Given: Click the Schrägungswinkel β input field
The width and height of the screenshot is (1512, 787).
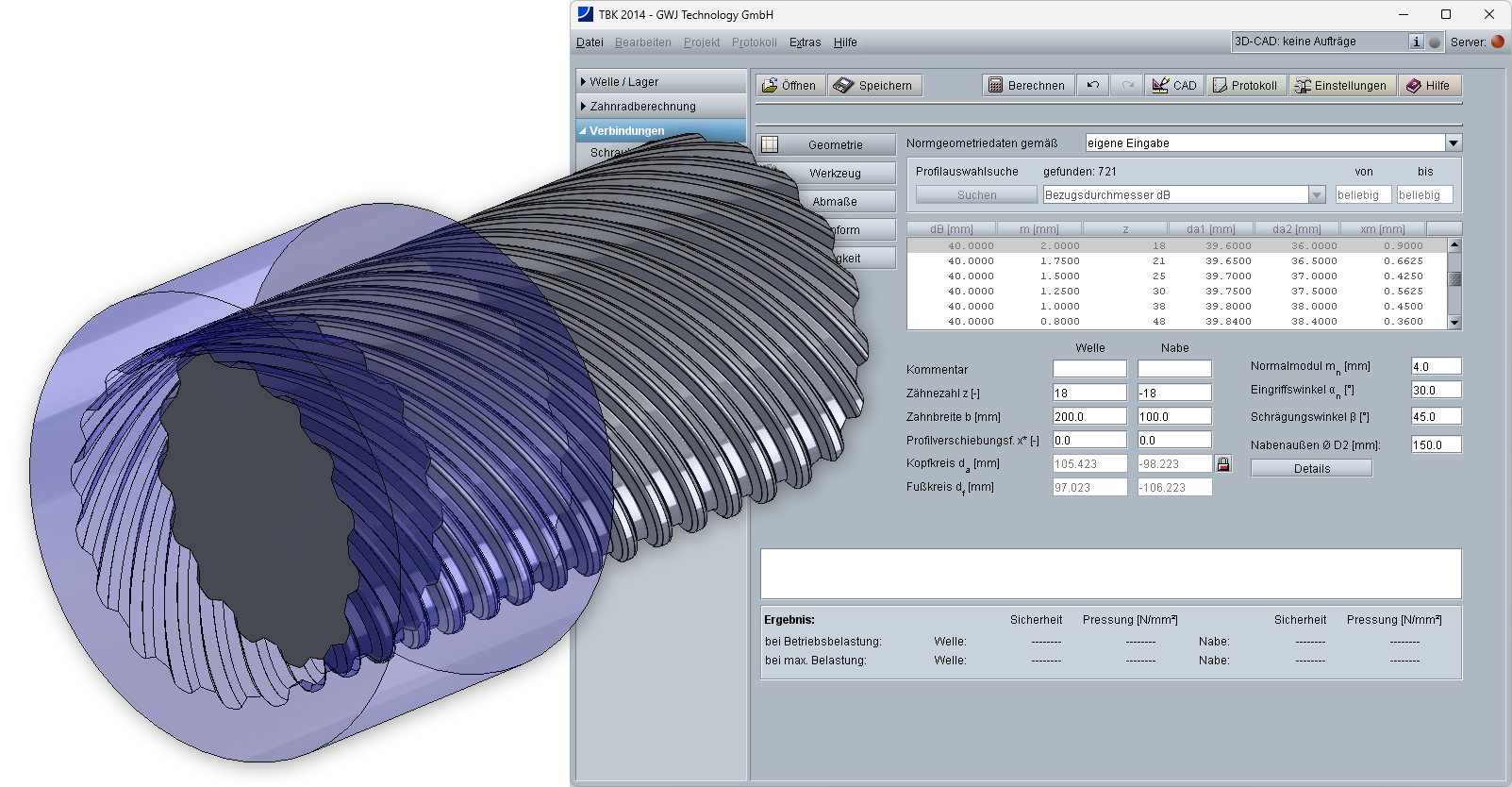Looking at the screenshot, I should click(x=1435, y=417).
